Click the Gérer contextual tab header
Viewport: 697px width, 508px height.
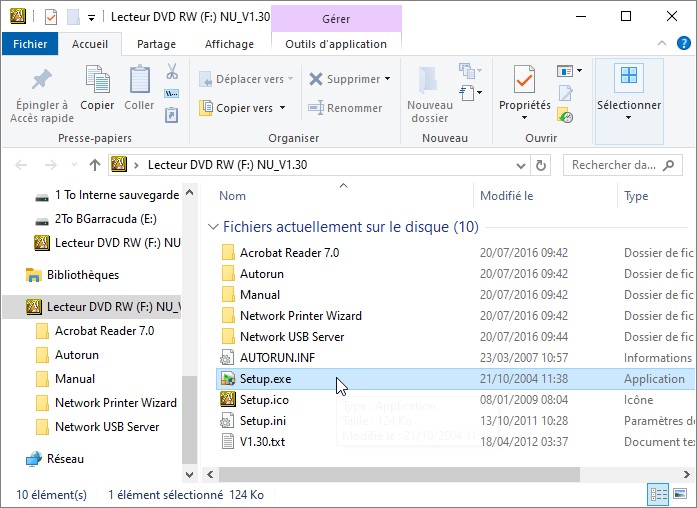336,19
